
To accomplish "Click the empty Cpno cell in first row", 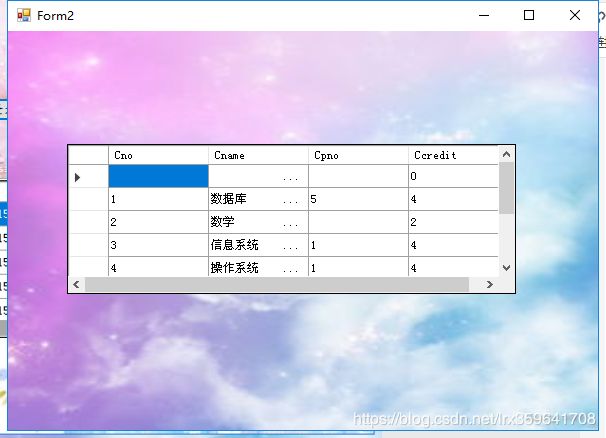I will [358, 176].
